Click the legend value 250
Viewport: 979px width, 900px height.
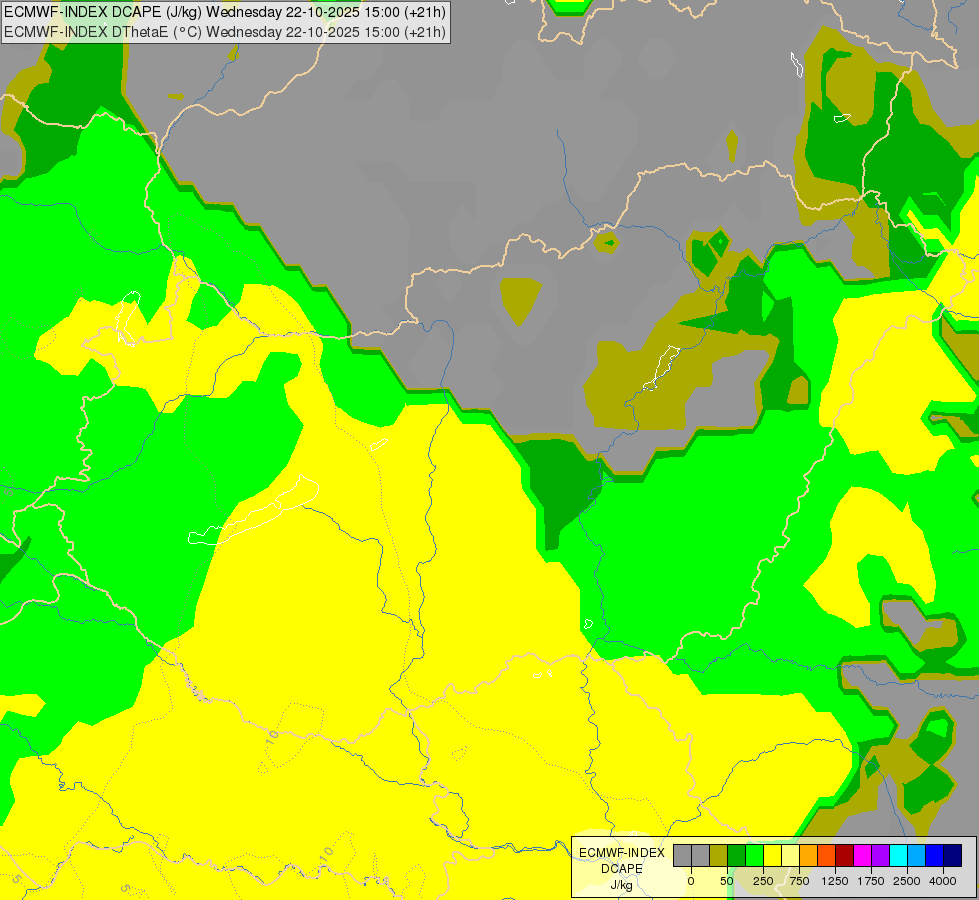(x=763, y=881)
